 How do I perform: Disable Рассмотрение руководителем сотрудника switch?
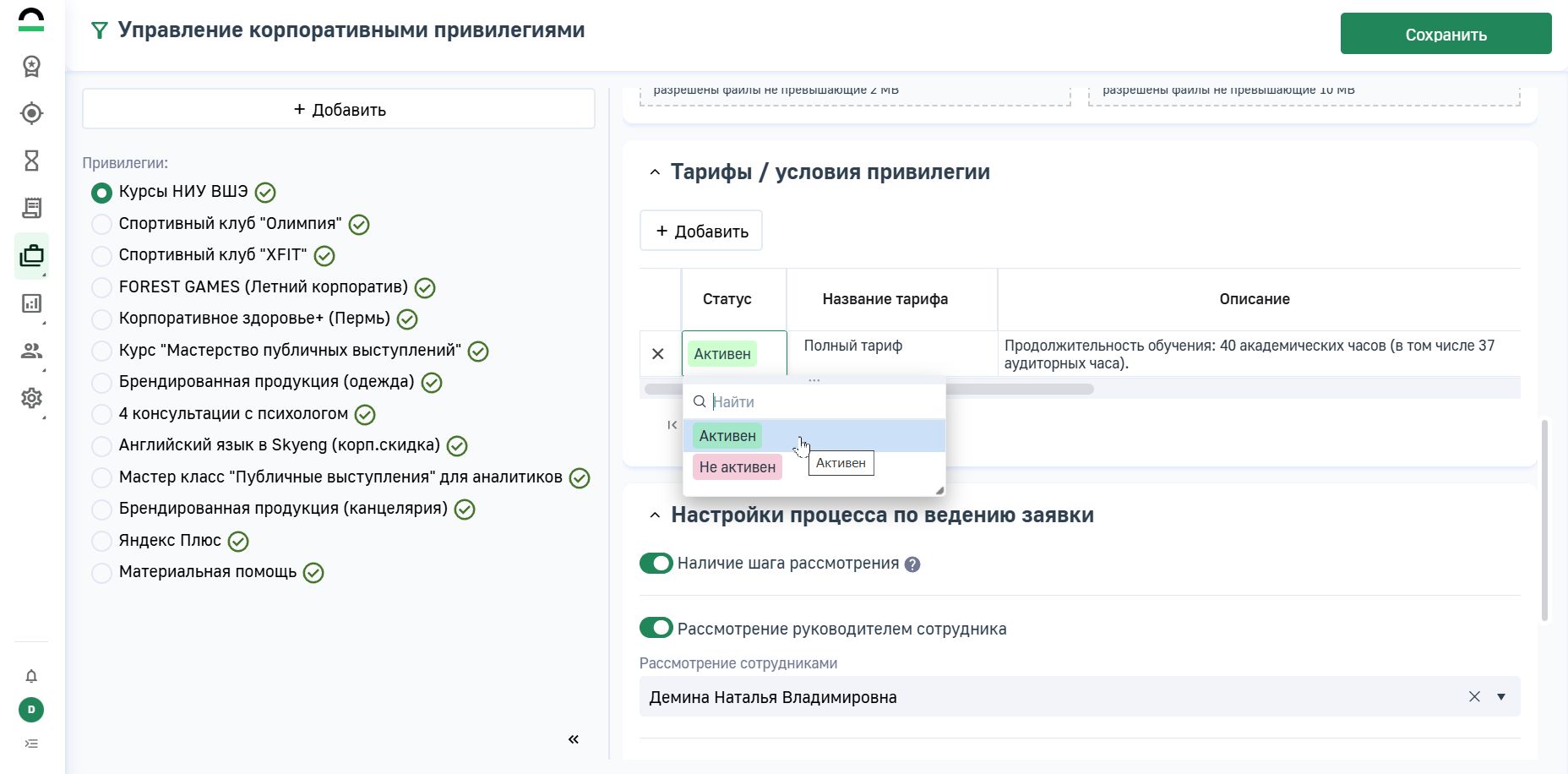[656, 629]
